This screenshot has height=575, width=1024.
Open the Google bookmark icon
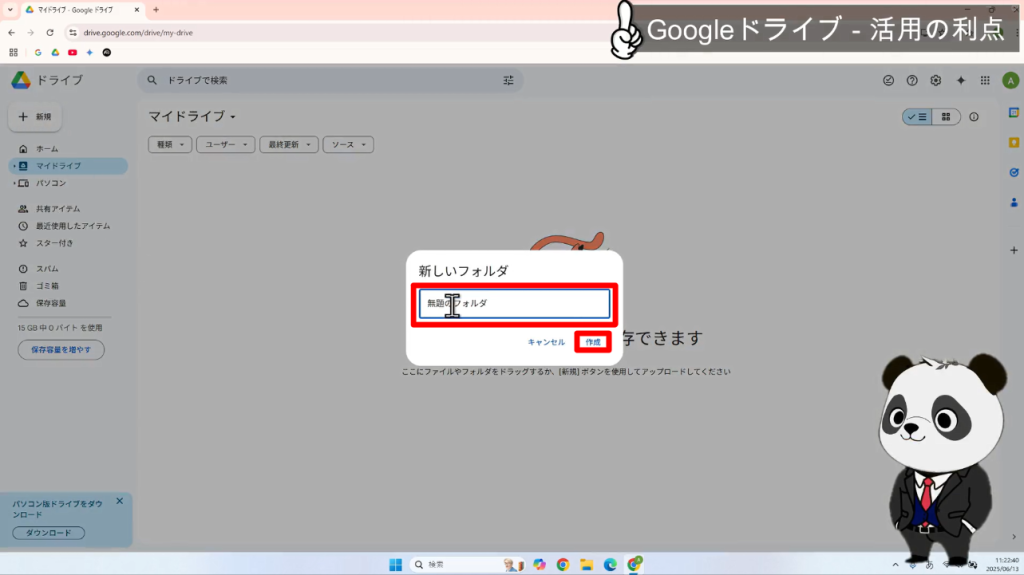pos(38,52)
